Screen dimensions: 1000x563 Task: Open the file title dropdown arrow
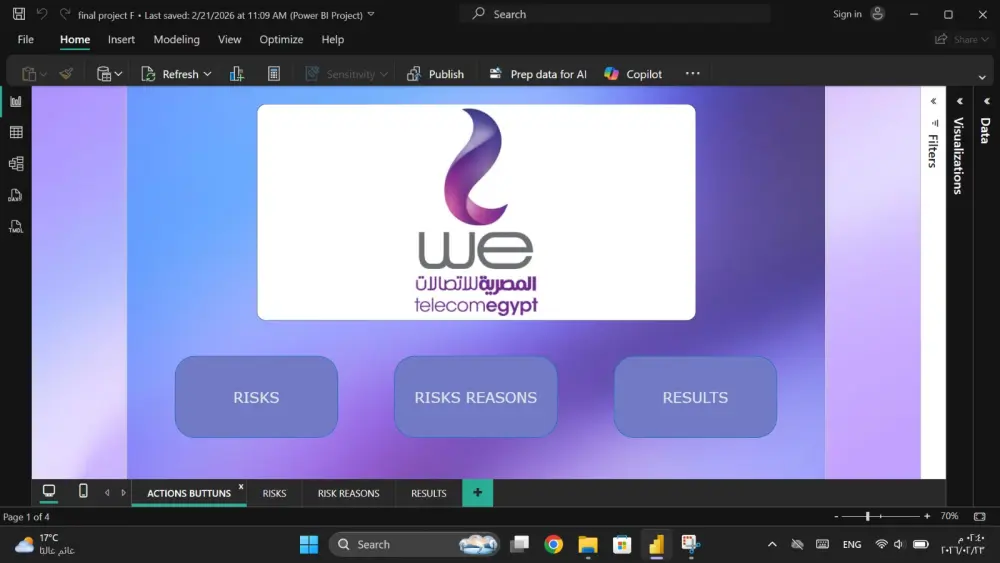[x=371, y=14]
